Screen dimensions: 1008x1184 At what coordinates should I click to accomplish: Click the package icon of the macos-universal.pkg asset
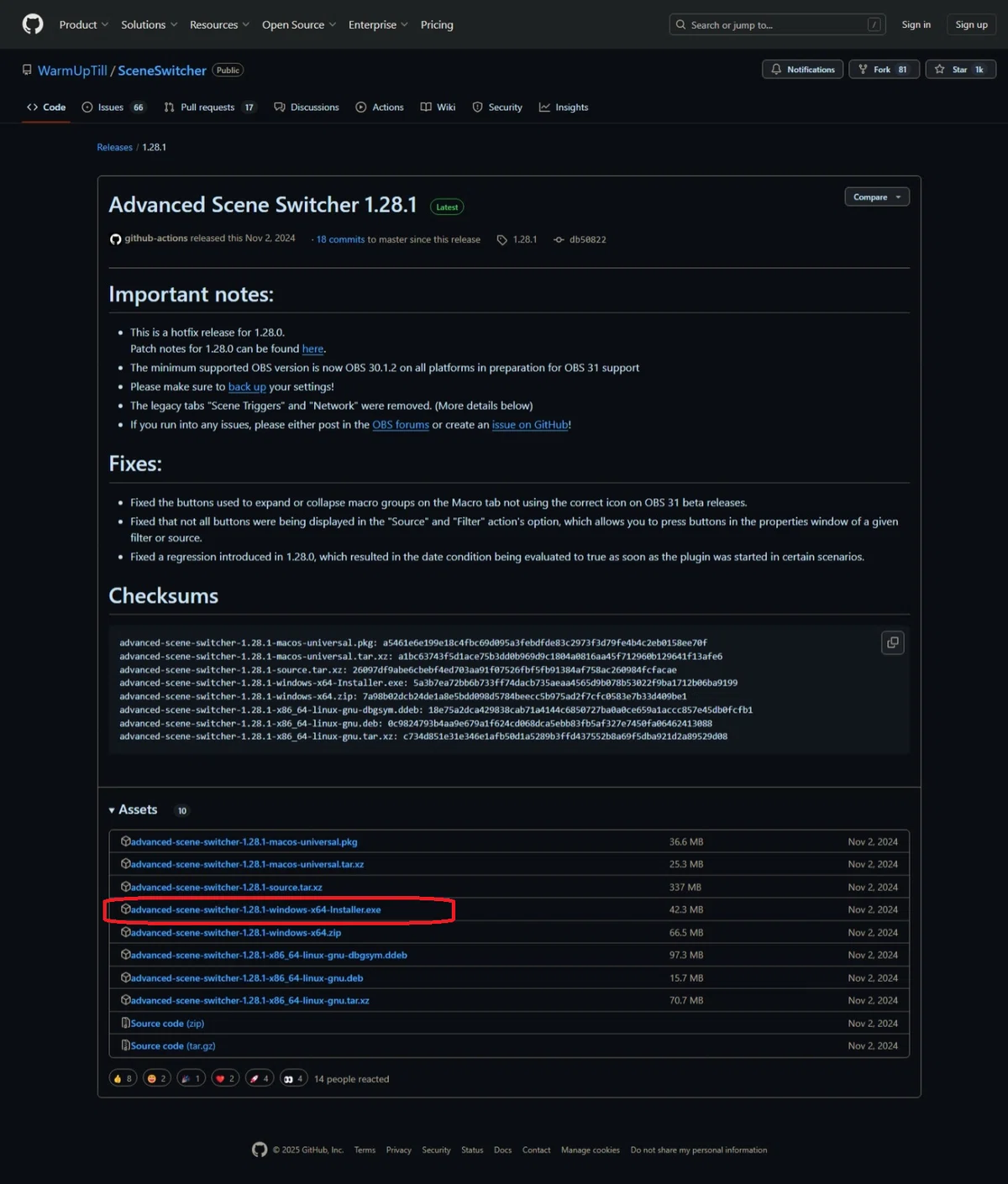coord(126,841)
